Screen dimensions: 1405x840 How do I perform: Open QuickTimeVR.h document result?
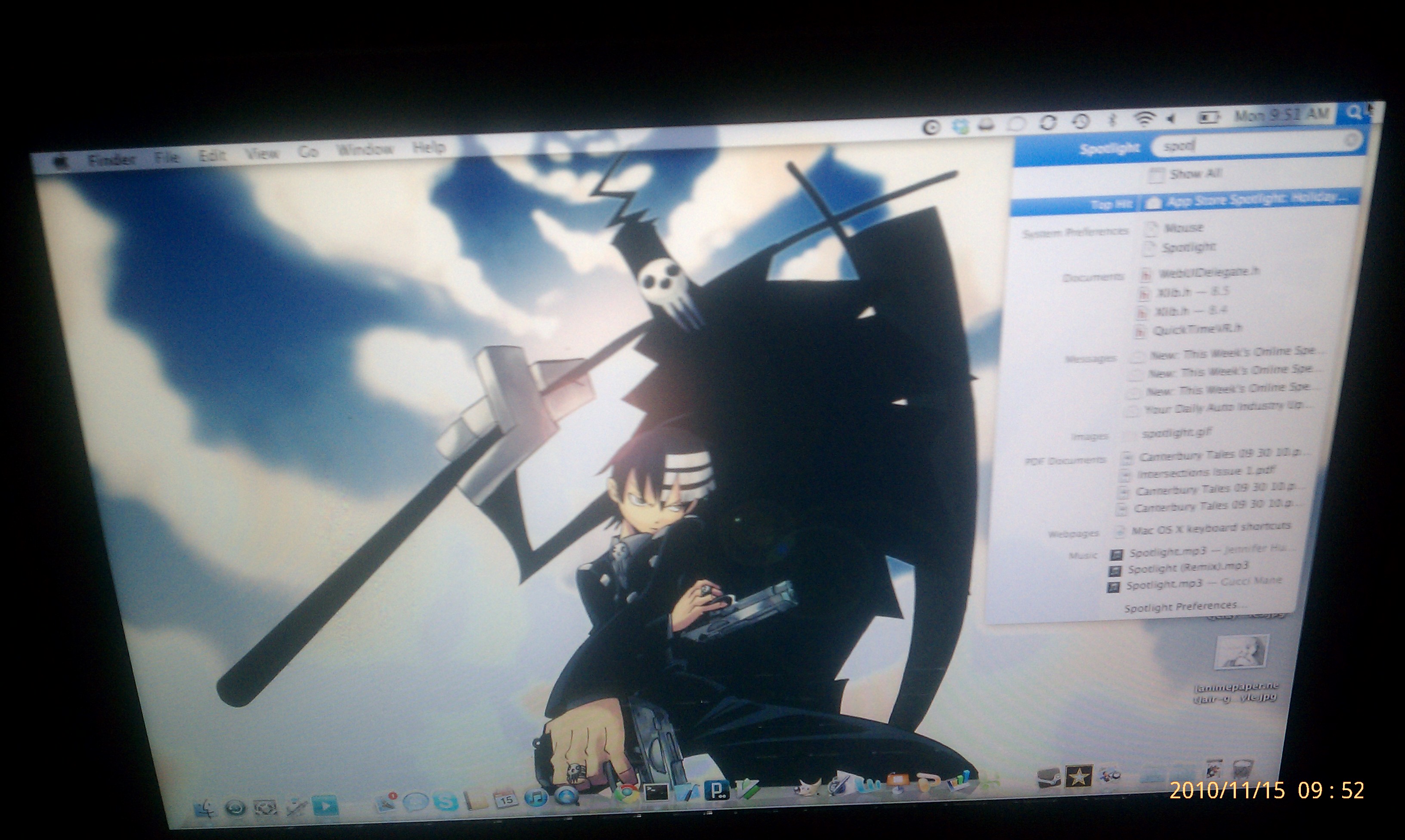[1189, 330]
